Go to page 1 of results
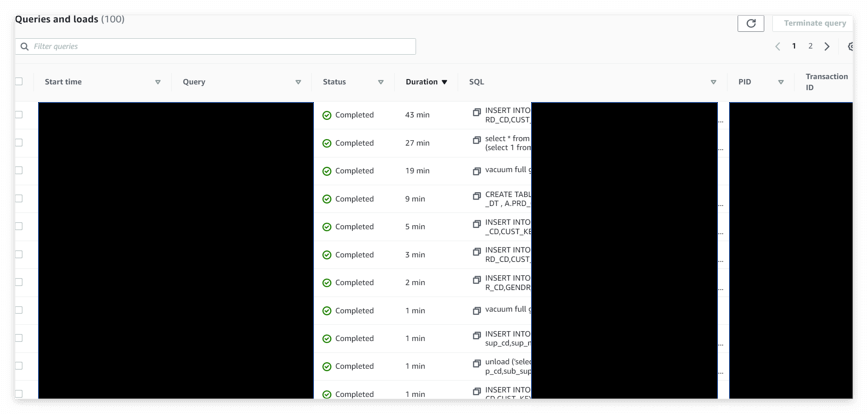The image size is (868, 414). click(x=794, y=46)
